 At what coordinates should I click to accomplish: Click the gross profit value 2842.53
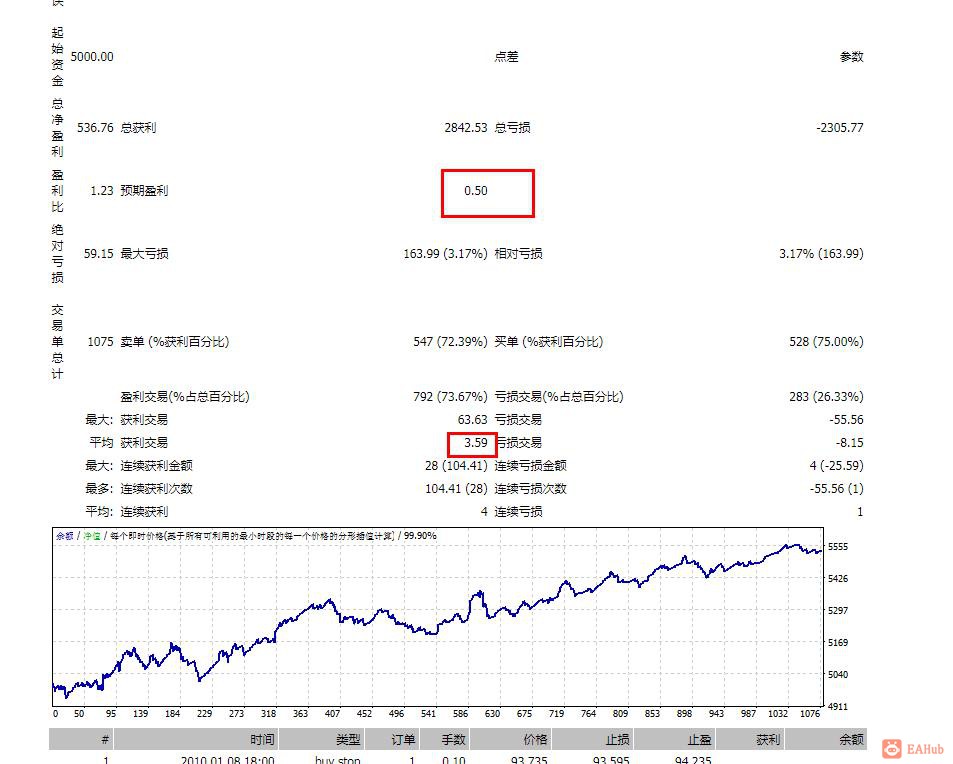click(466, 128)
